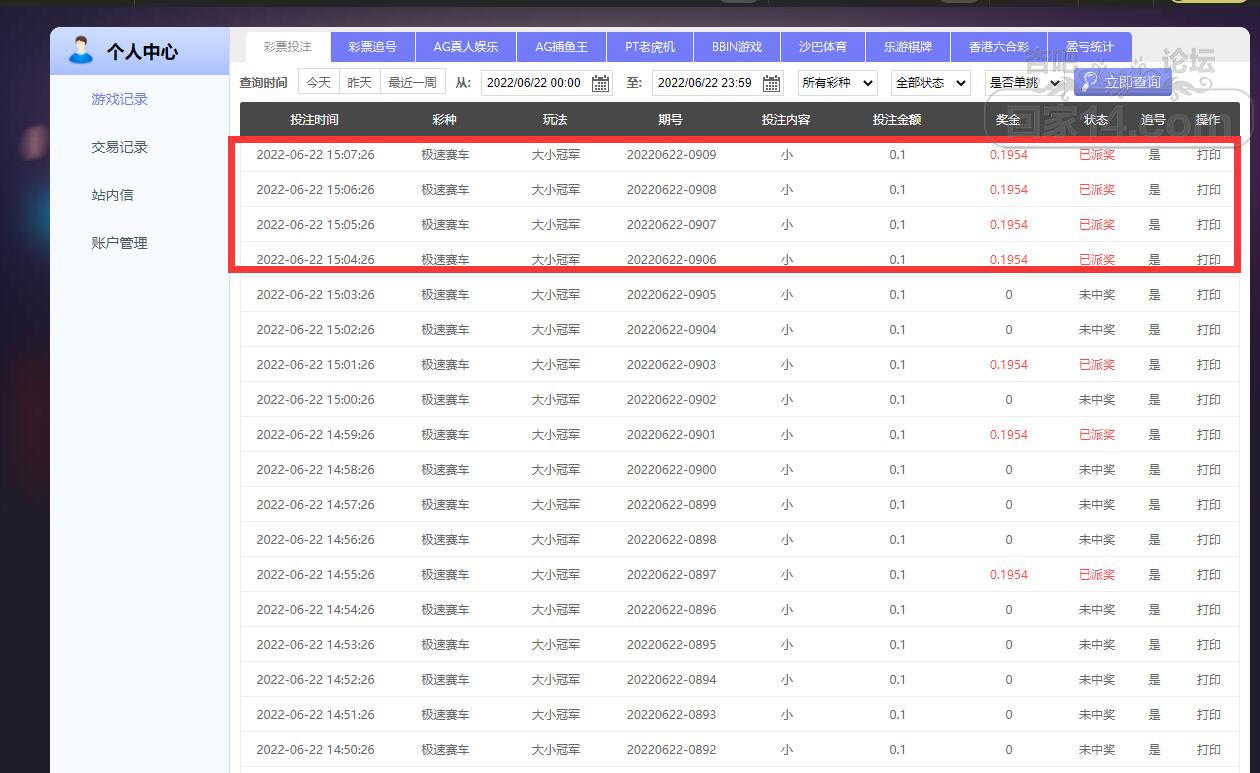This screenshot has width=1260, height=773.
Task: Switch to the 香港六合彩 tab
Action: 998,47
